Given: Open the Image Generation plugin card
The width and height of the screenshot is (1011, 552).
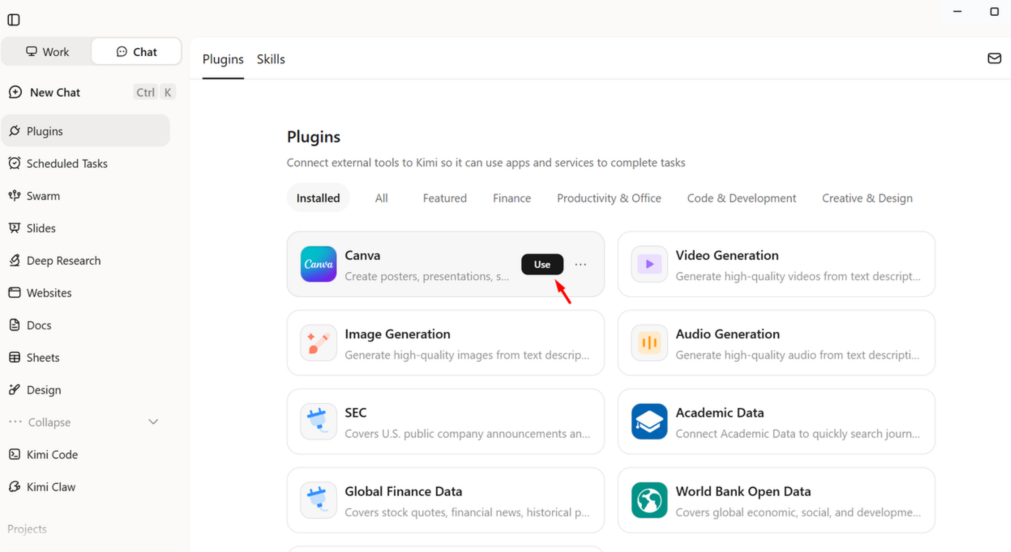Looking at the screenshot, I should [446, 343].
